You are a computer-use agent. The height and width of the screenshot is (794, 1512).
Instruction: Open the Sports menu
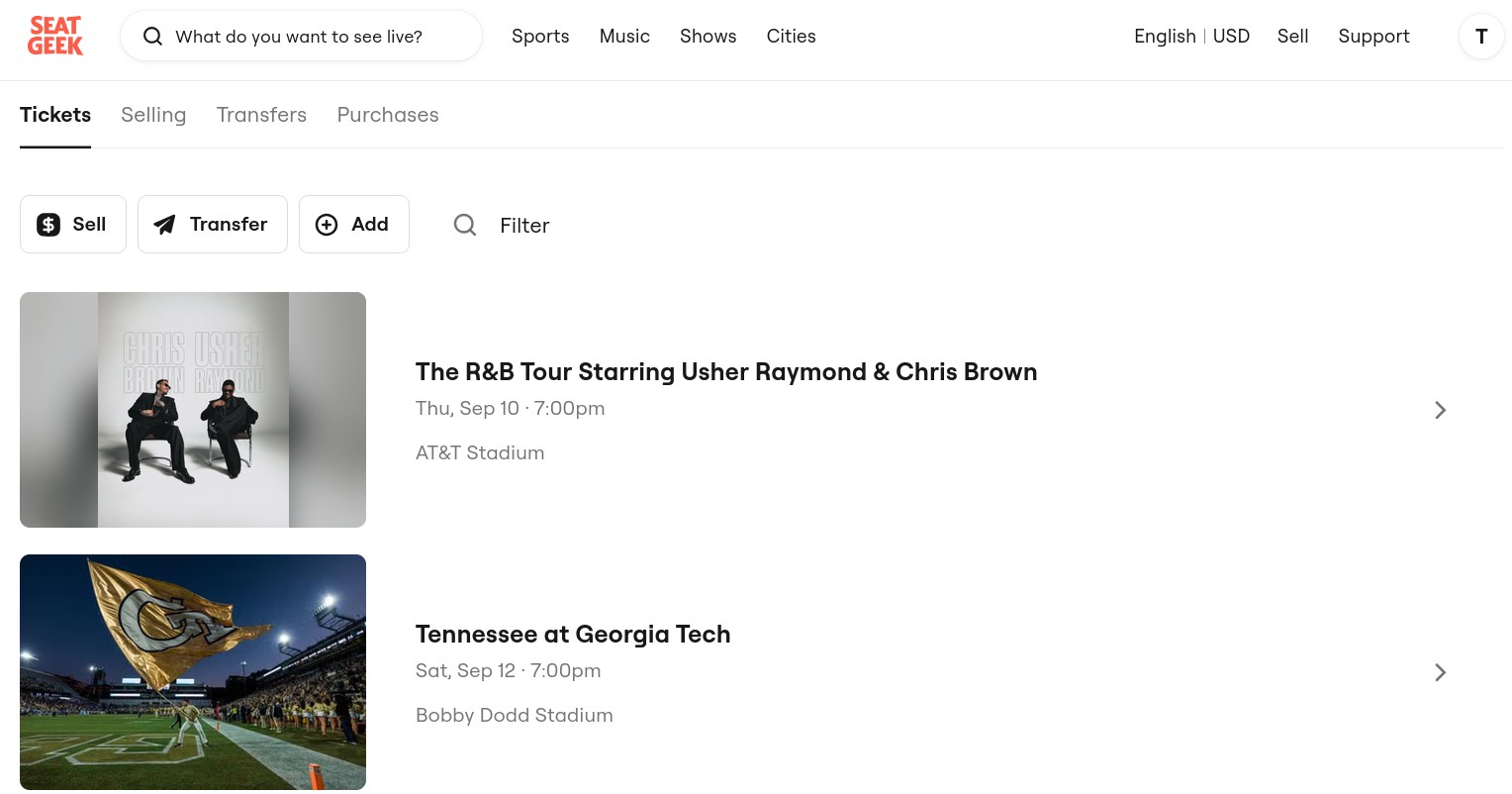point(540,37)
